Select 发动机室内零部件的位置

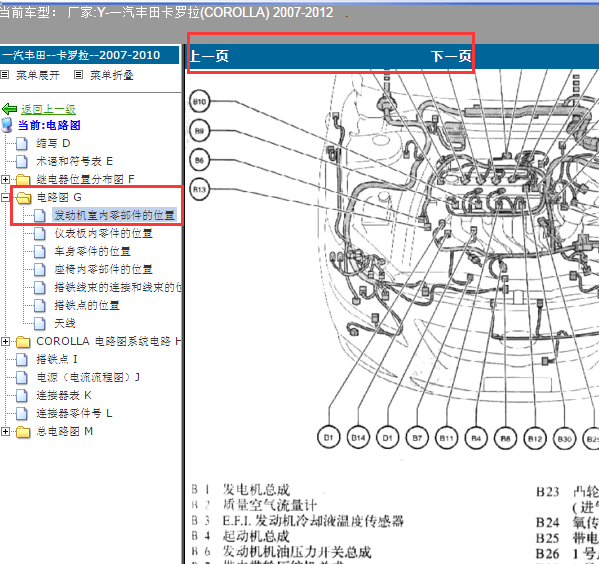click(x=114, y=215)
